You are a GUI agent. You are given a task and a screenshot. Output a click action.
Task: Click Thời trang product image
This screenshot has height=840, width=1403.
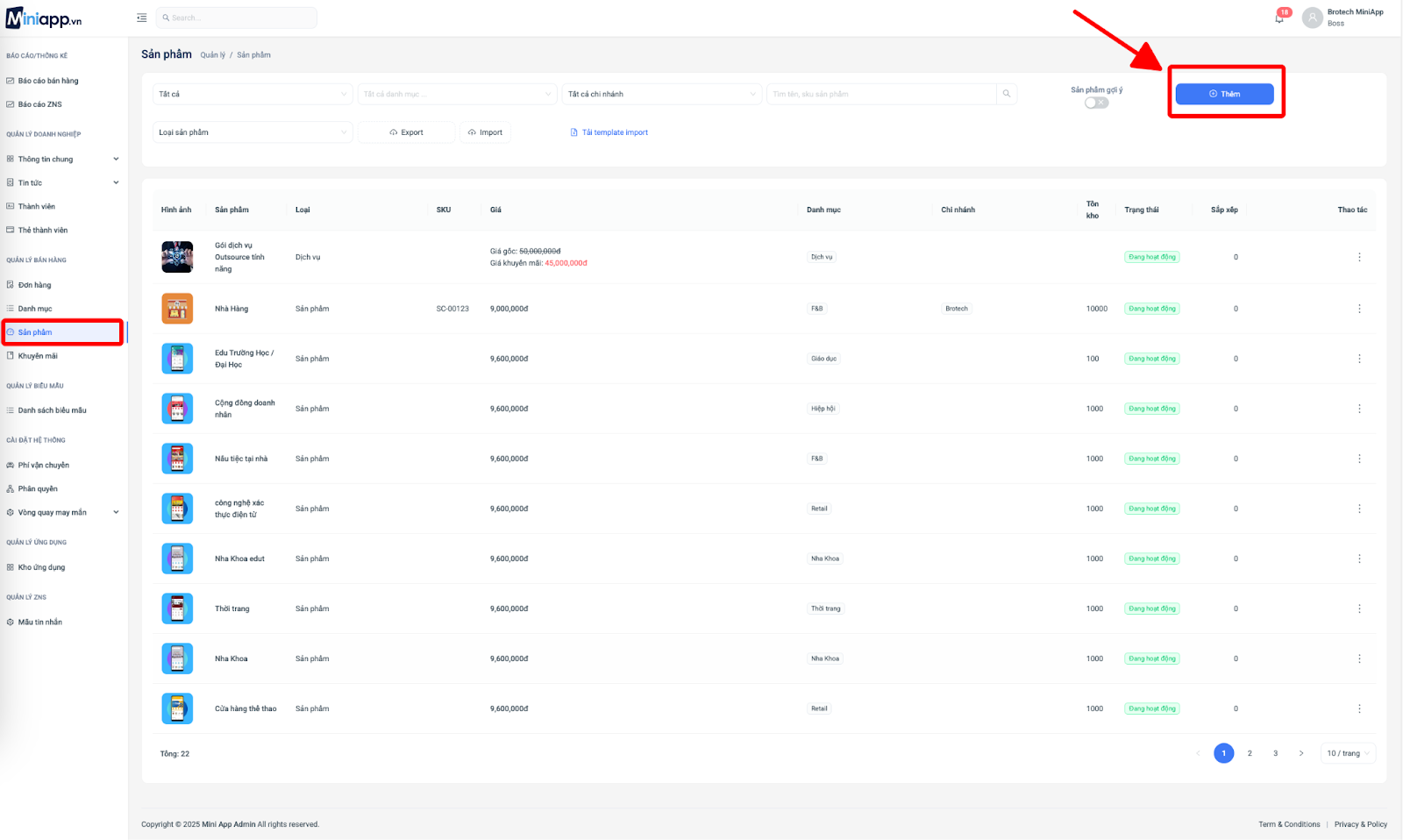(x=177, y=609)
